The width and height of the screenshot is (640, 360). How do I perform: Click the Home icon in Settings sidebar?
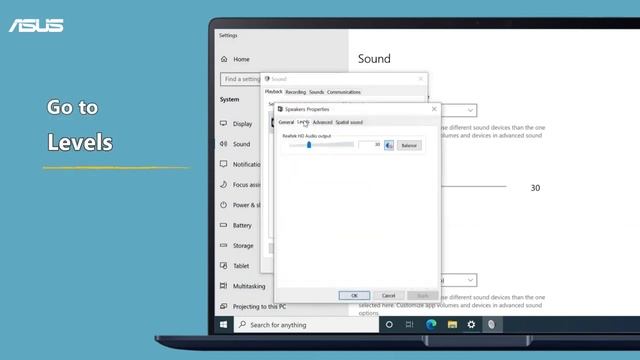click(x=224, y=59)
